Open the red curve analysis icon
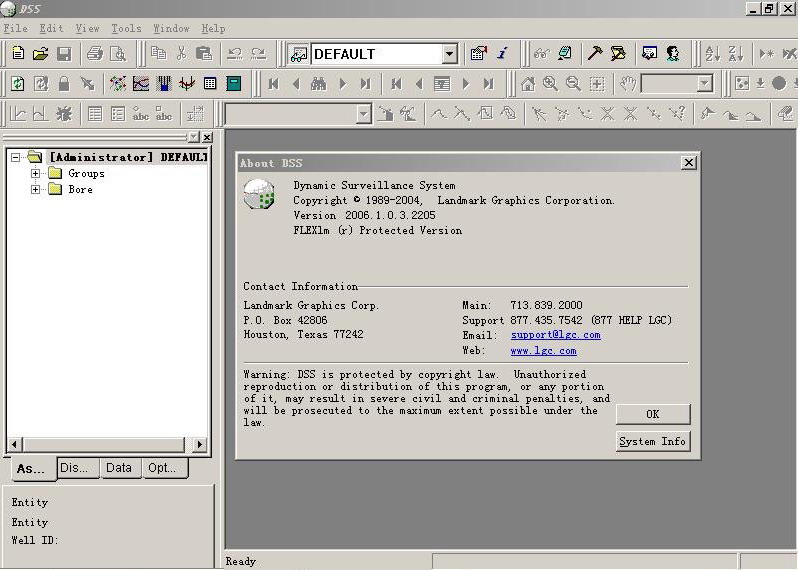Screen dimensions: 798x570 coord(187,83)
